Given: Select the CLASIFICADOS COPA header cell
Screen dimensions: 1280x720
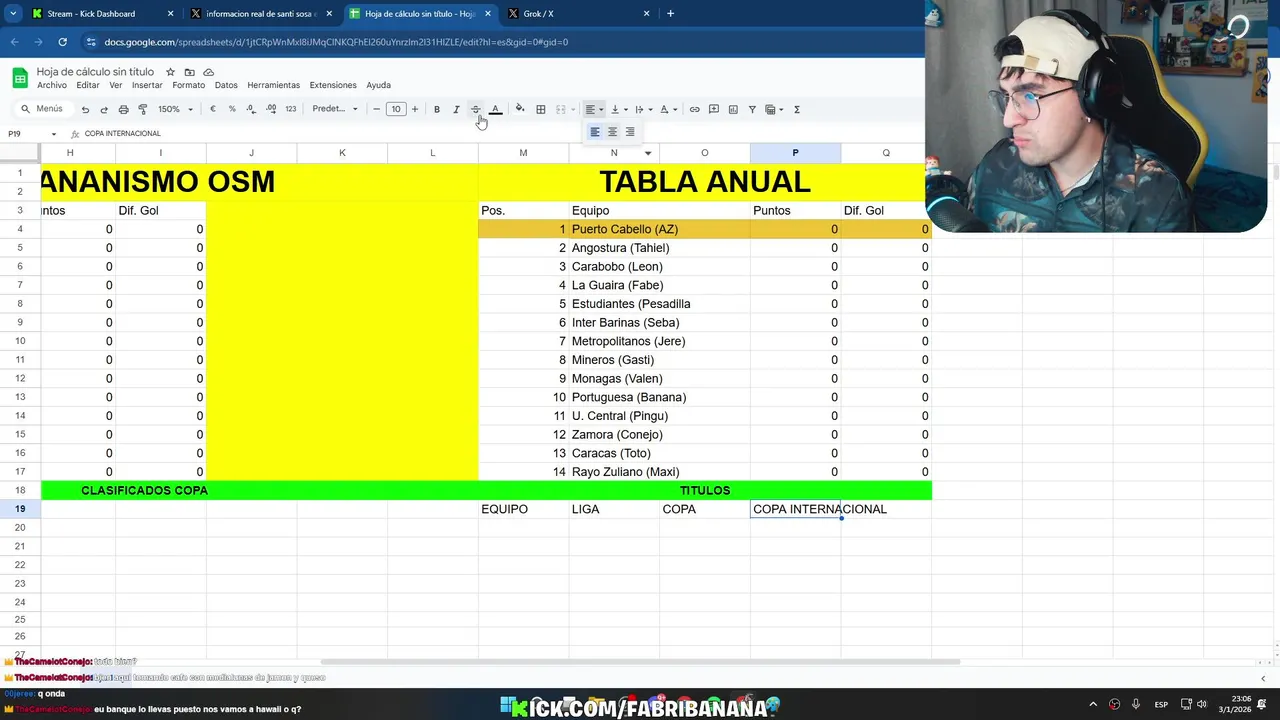Looking at the screenshot, I should click(145, 490).
